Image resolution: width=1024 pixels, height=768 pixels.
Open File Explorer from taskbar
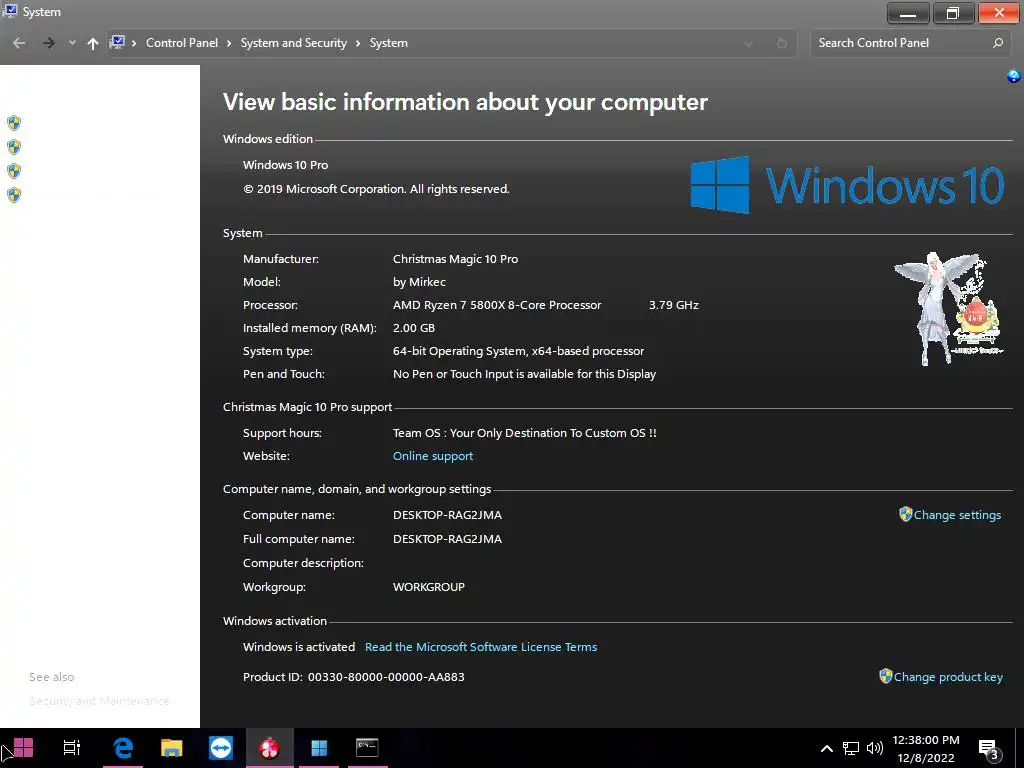click(x=172, y=748)
